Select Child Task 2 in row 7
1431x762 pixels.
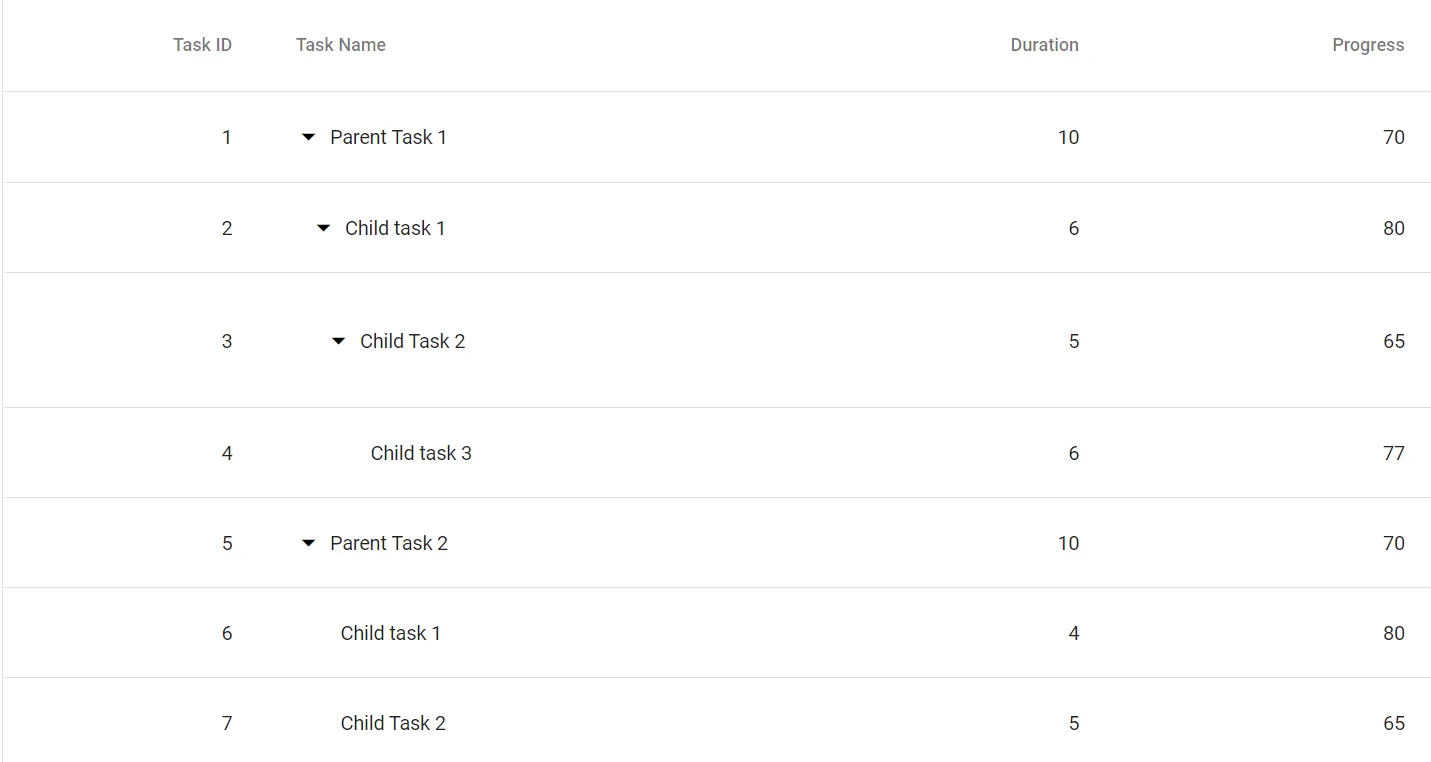coord(393,724)
